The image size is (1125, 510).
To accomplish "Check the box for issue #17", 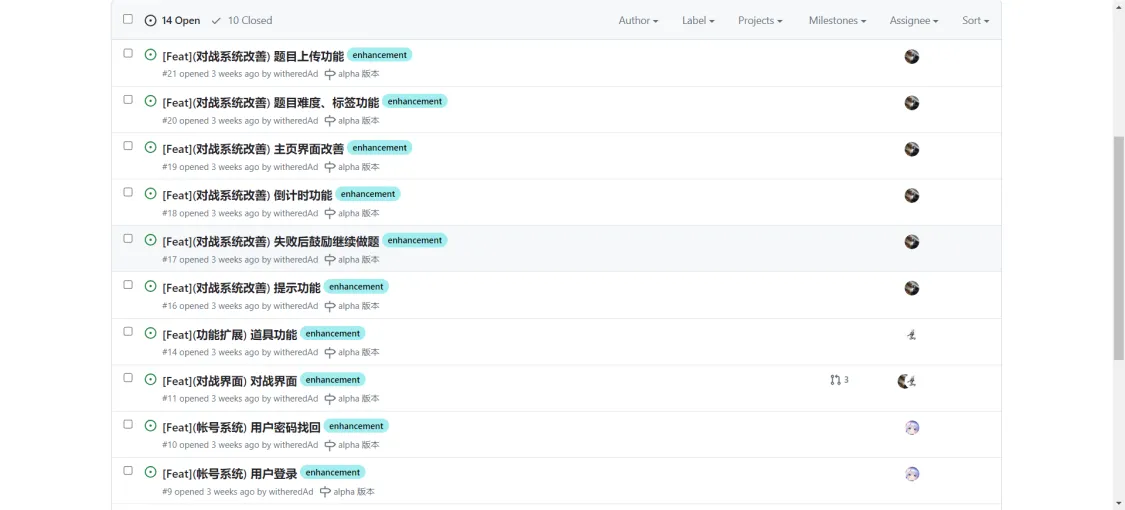I will (128, 238).
